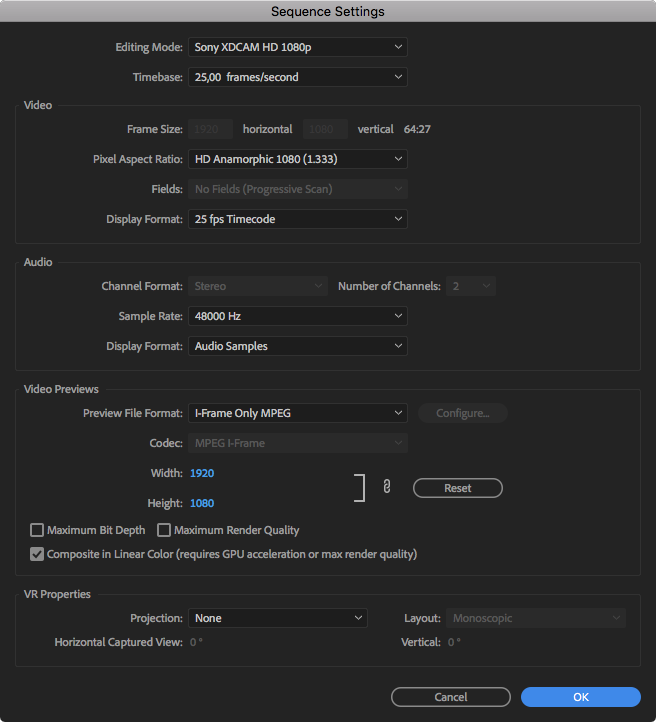Click the Video Previews section heading
Screen dimensions: 656x722
coord(61,389)
